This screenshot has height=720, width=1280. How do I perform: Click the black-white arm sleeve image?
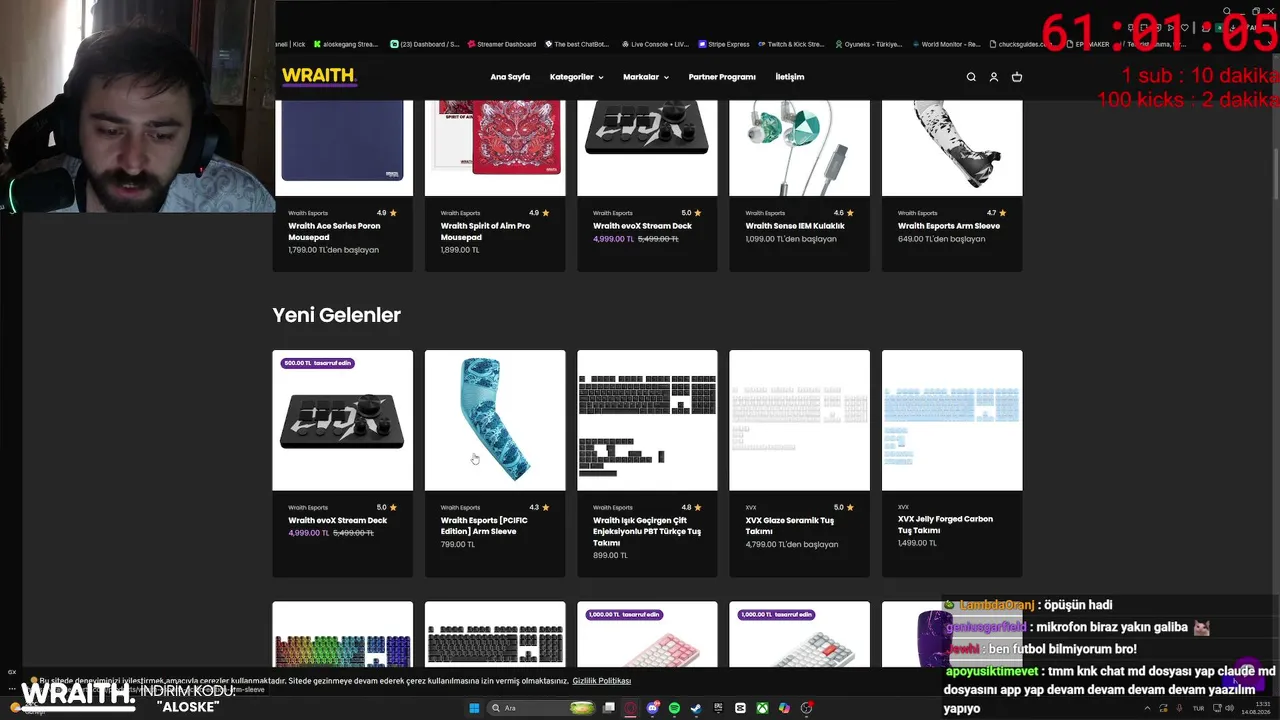(952, 147)
